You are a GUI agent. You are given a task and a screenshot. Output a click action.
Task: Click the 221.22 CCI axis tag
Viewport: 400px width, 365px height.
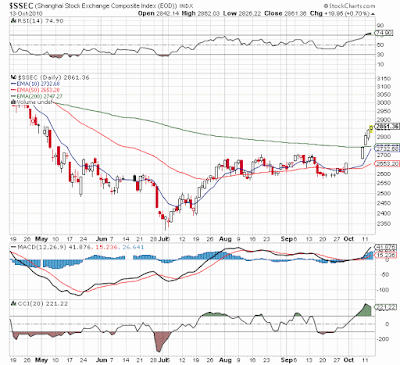pos(386,307)
